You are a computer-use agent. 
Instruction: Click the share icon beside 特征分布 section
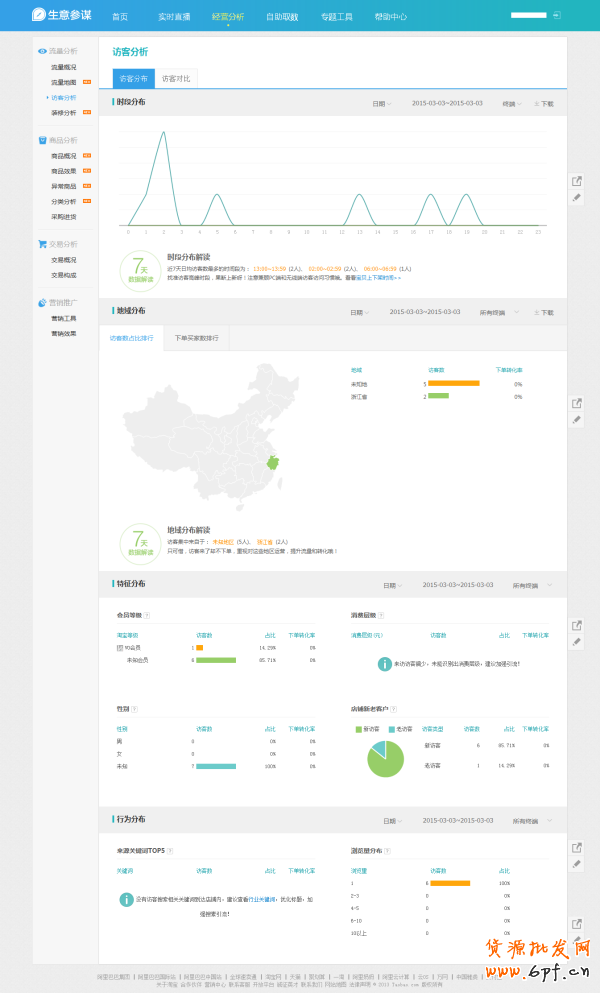pyautogui.click(x=577, y=625)
